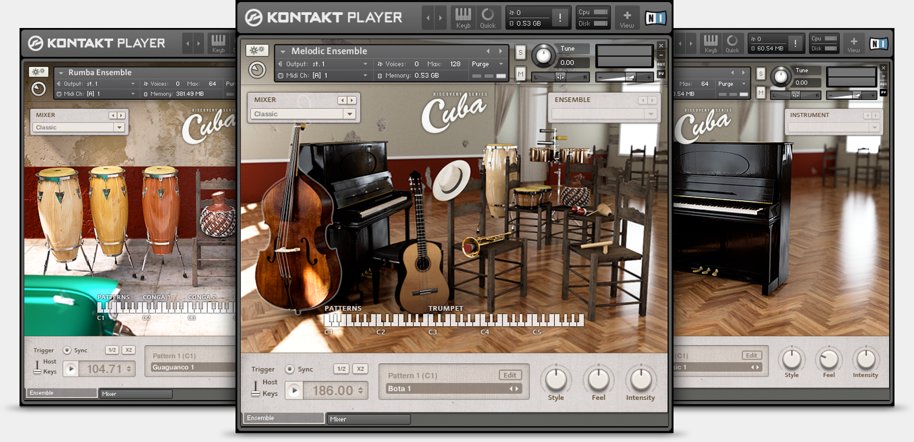Click the double bass in the room
Image resolution: width=914 pixels, height=442 pixels.
296,233
